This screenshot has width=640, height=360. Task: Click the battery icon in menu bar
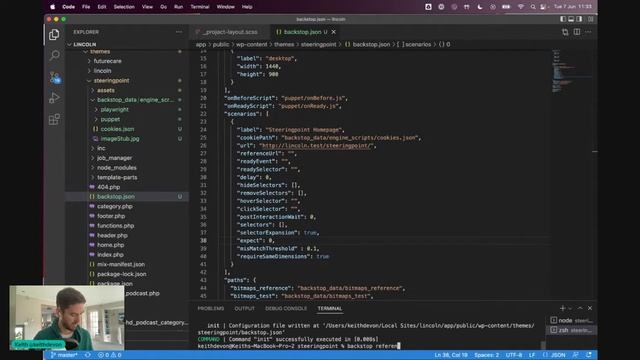pos(506,7)
